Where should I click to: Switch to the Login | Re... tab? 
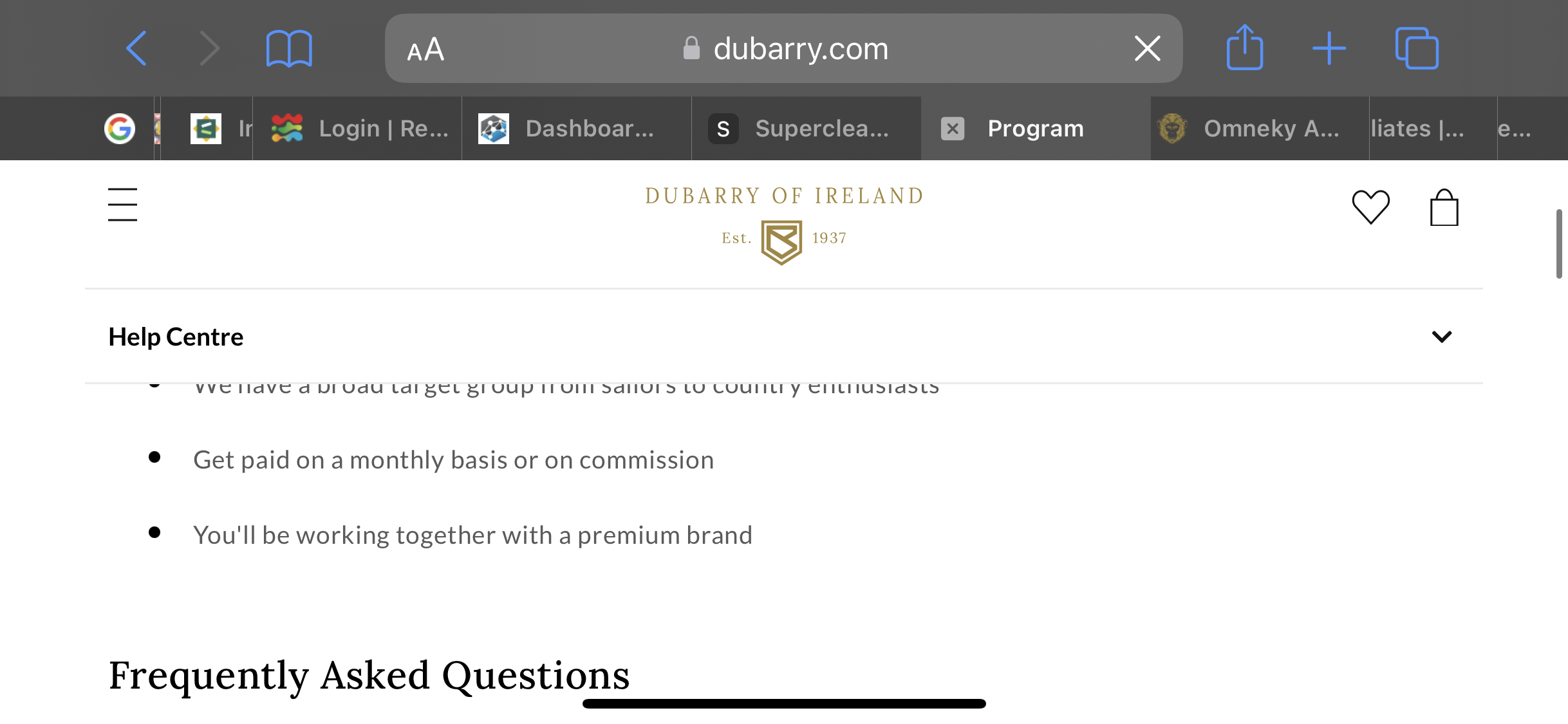pyautogui.click(x=357, y=128)
